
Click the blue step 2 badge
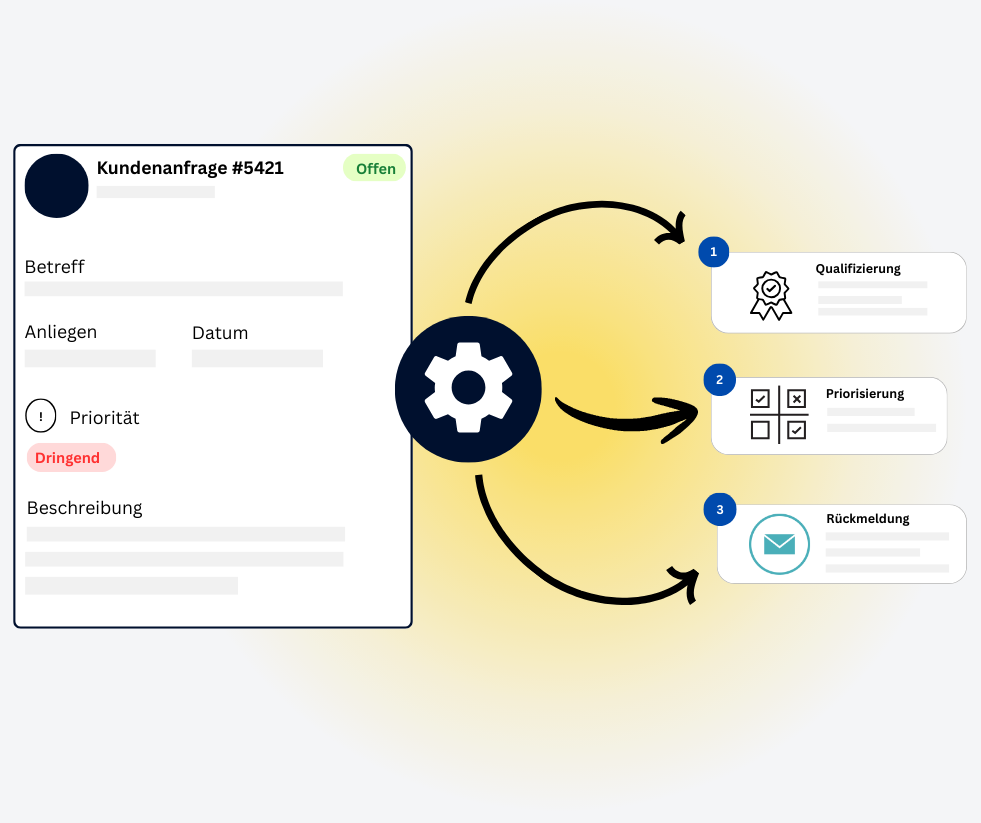(x=719, y=380)
